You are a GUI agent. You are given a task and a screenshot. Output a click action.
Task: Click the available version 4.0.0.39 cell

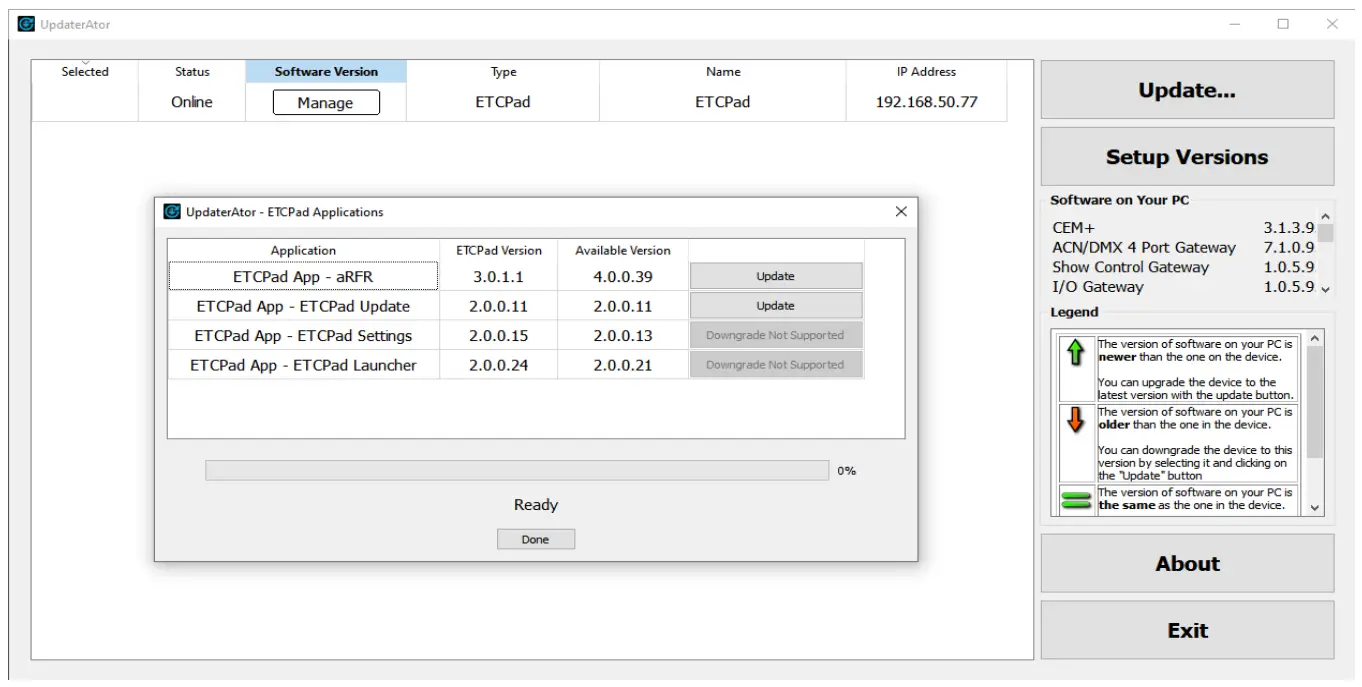[623, 276]
